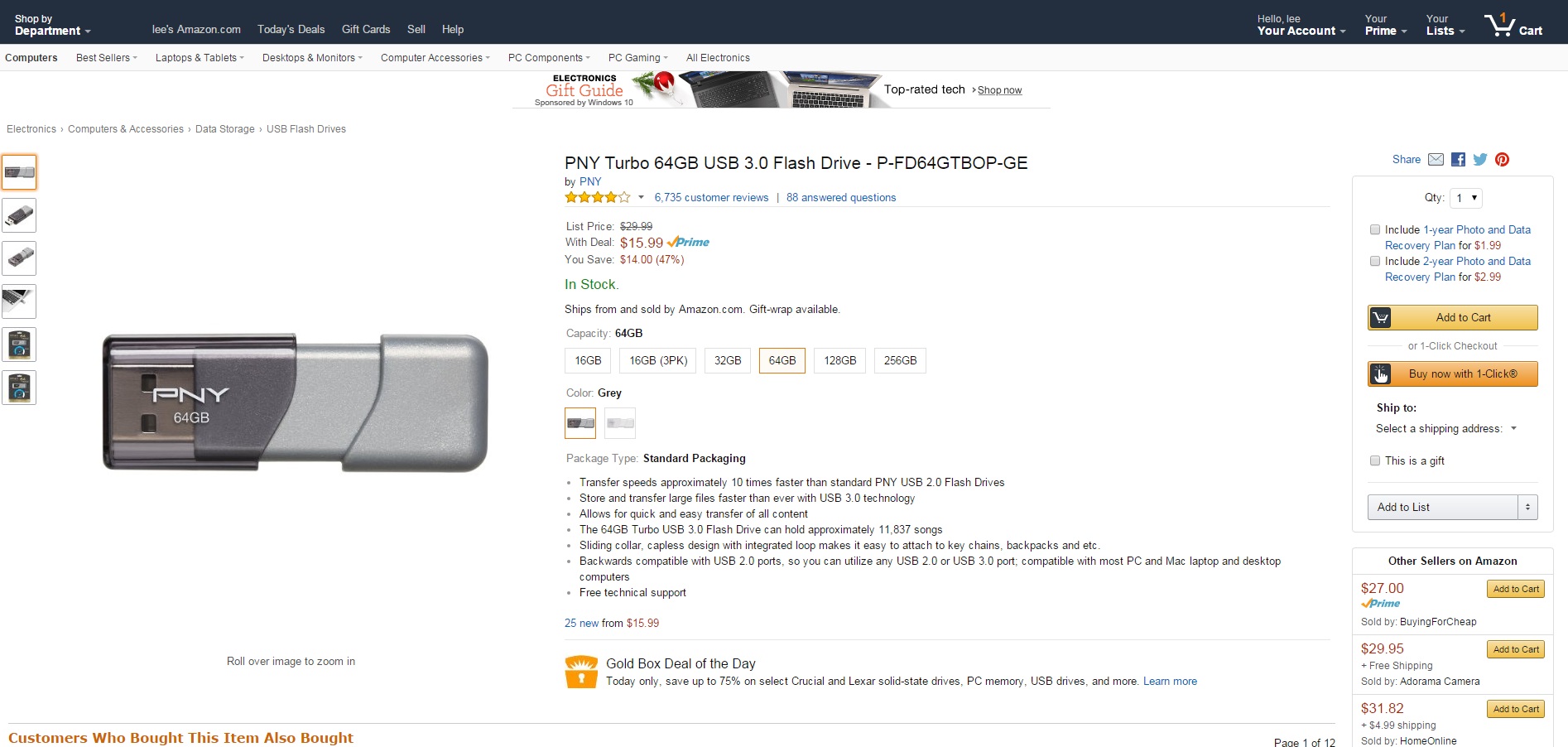1568x747 pixels.
Task: Click the Gold Box deal icon
Action: point(581,672)
